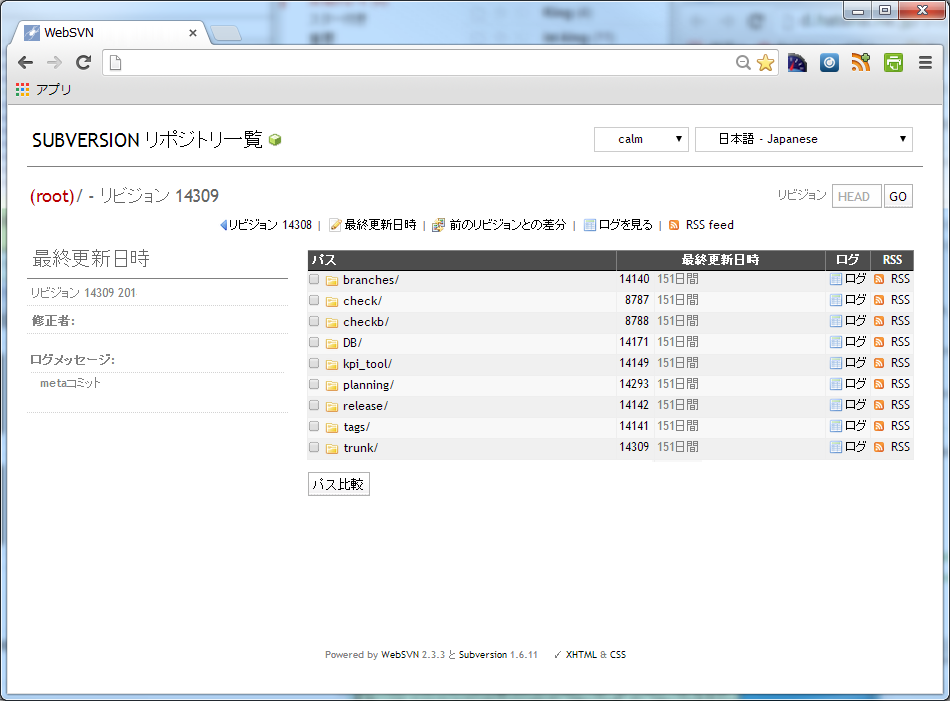
Task: Click the HEAD revision input field
Action: pyautogui.click(x=856, y=196)
